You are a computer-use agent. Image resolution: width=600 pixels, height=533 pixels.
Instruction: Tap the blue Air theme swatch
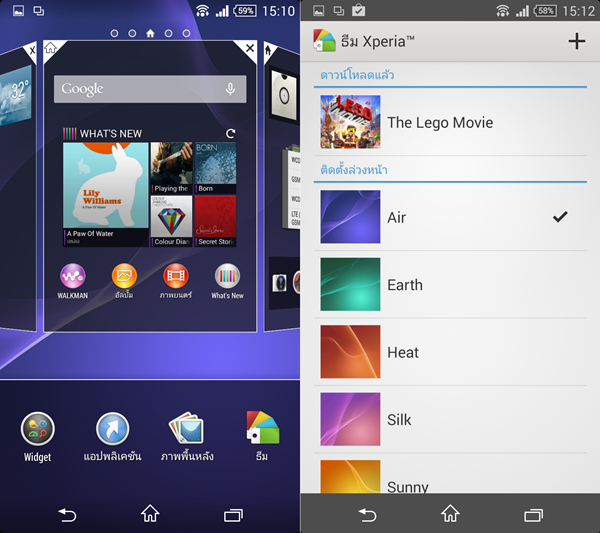tap(350, 217)
